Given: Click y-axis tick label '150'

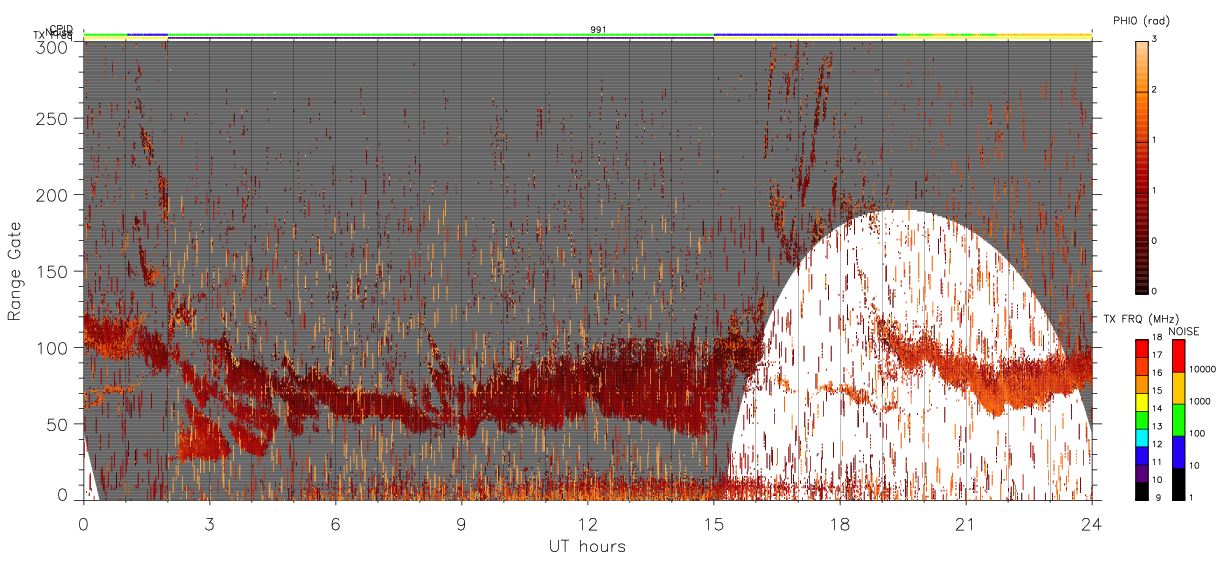Looking at the screenshot, I should [x=53, y=271].
